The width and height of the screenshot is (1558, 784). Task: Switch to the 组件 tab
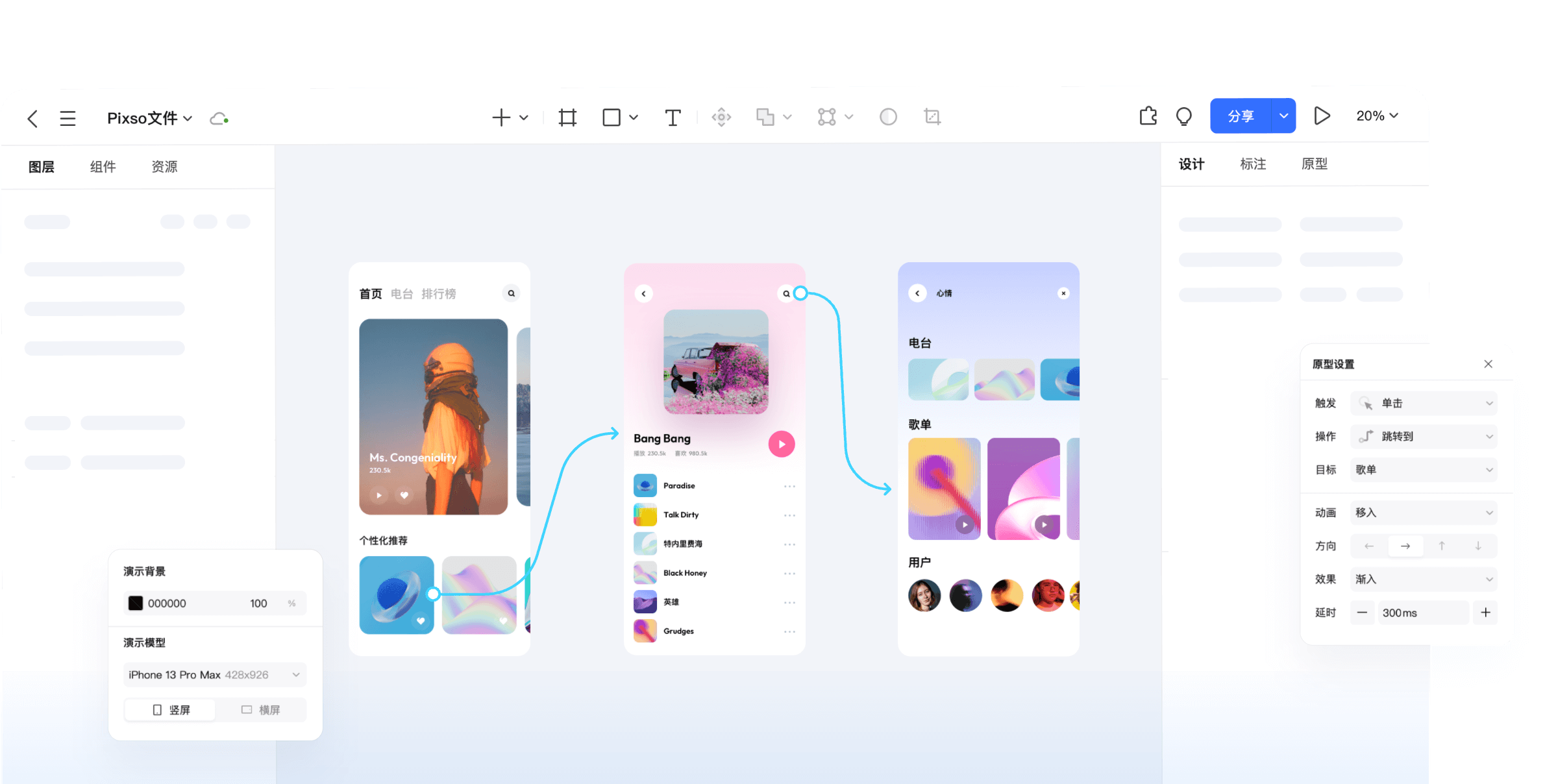point(103,167)
